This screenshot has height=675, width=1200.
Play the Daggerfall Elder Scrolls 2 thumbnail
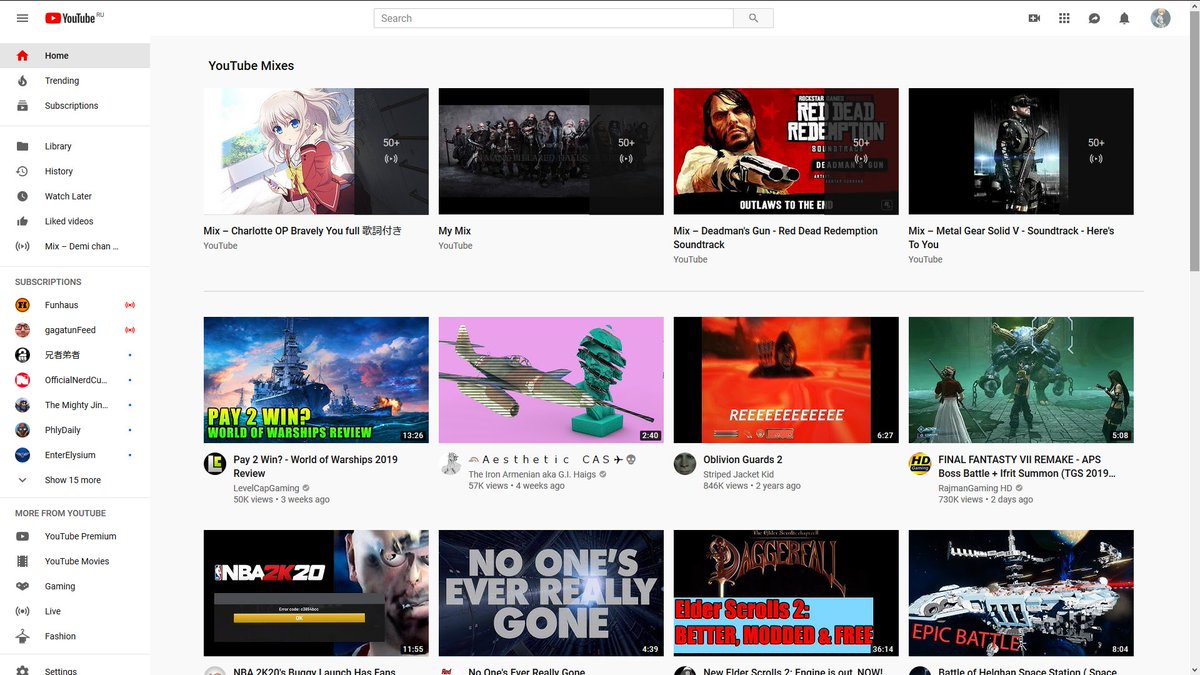coord(786,593)
